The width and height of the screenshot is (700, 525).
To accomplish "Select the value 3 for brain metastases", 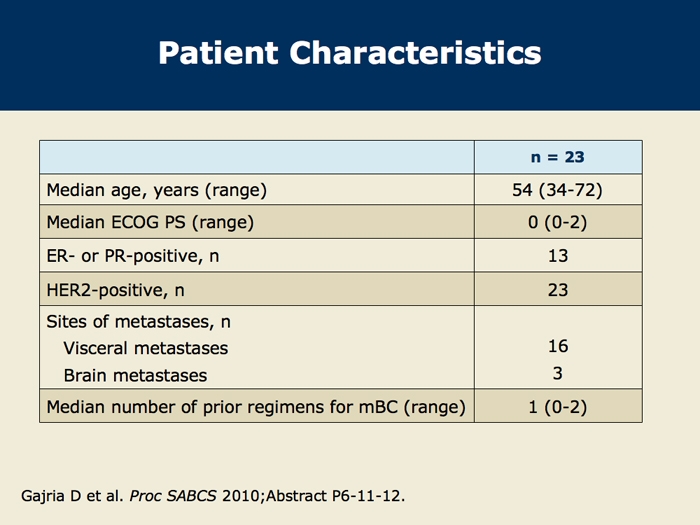I will point(557,374).
